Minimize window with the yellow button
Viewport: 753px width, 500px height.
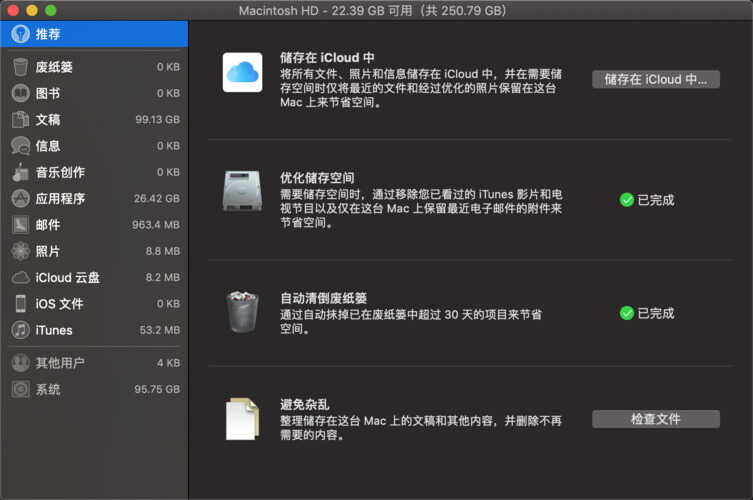click(x=32, y=10)
